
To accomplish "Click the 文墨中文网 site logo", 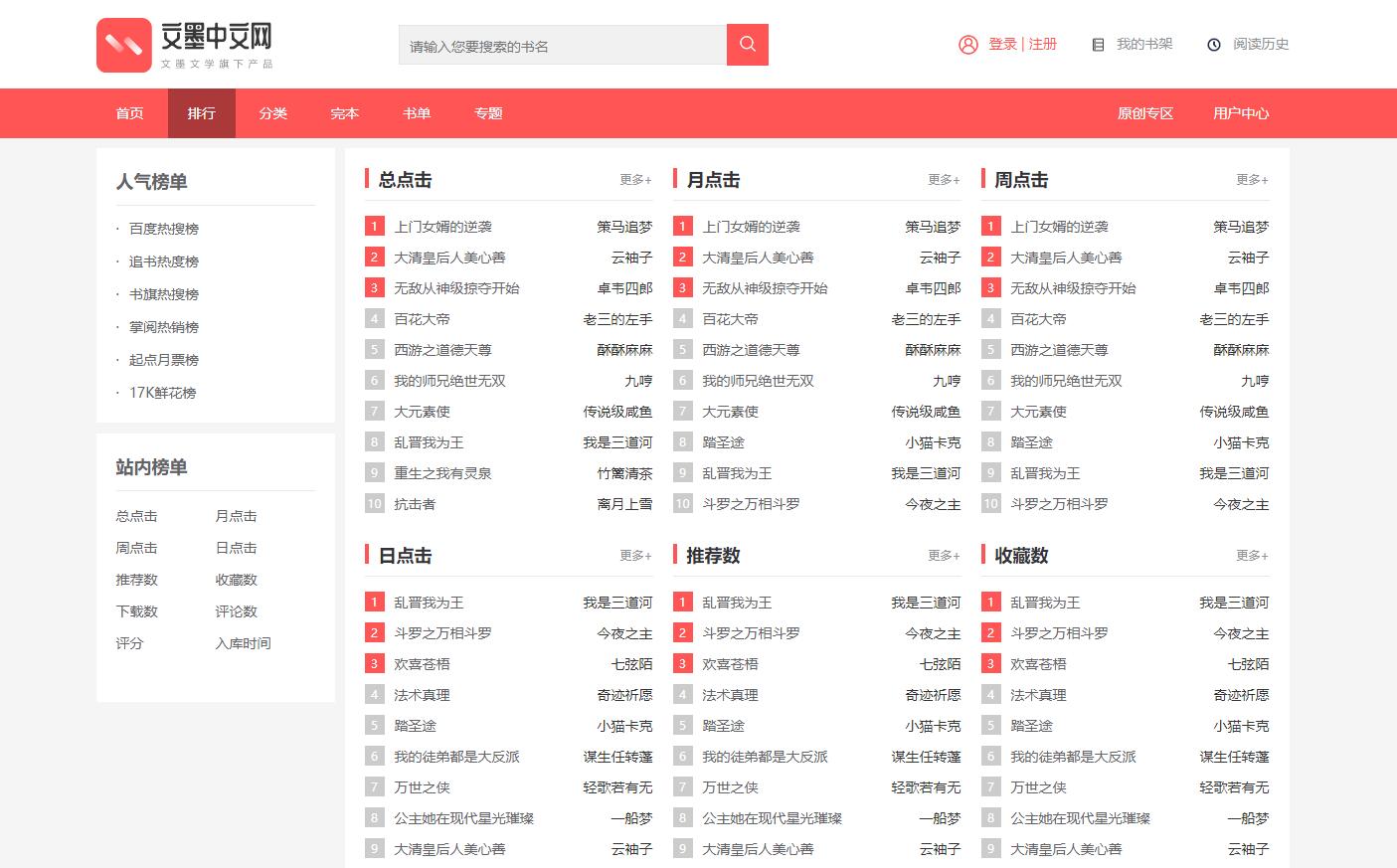I will click(x=185, y=46).
